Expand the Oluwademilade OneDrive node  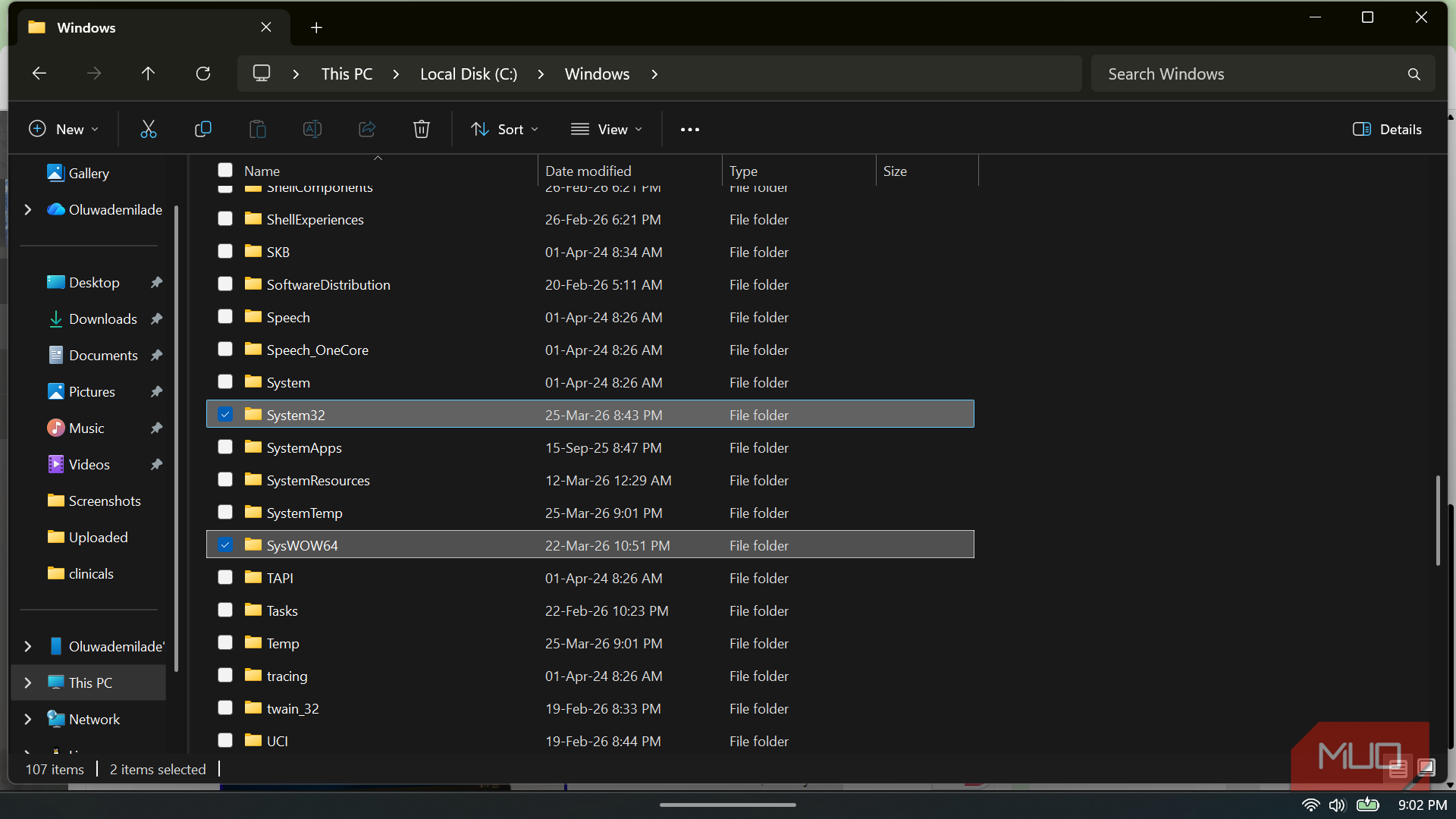pos(28,210)
